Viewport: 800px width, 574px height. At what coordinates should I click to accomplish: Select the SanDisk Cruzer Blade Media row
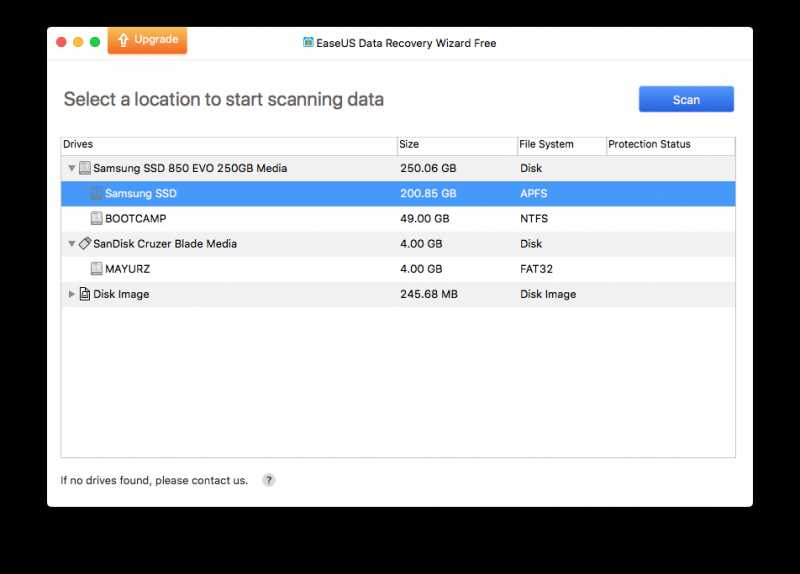pos(398,243)
